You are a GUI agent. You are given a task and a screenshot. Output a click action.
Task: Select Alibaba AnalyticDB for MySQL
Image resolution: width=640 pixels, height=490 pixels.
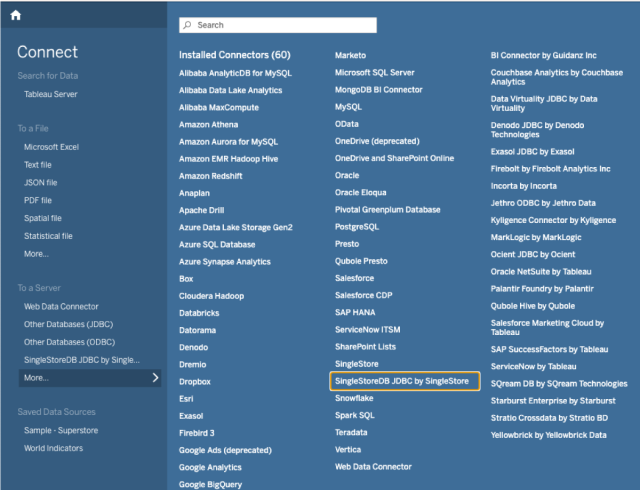pos(236,74)
